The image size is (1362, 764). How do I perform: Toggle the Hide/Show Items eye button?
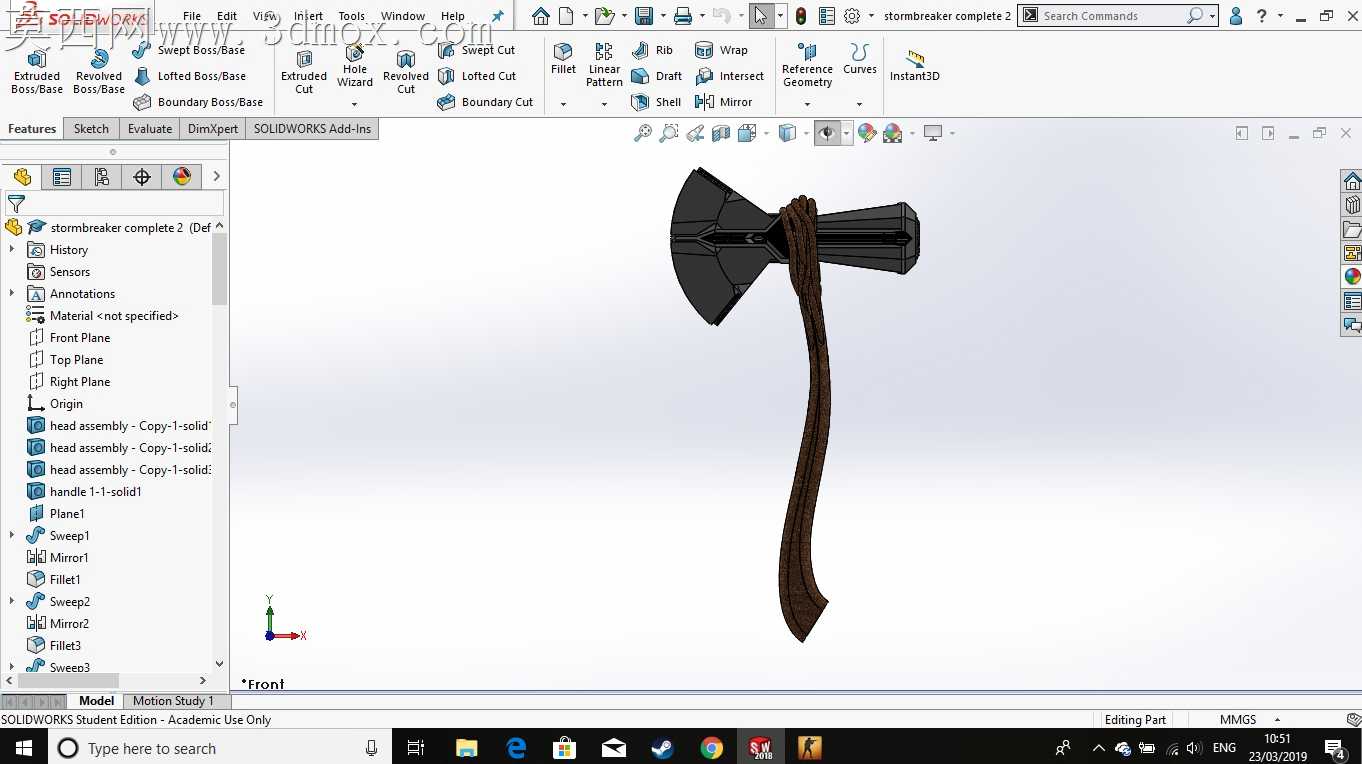click(827, 133)
